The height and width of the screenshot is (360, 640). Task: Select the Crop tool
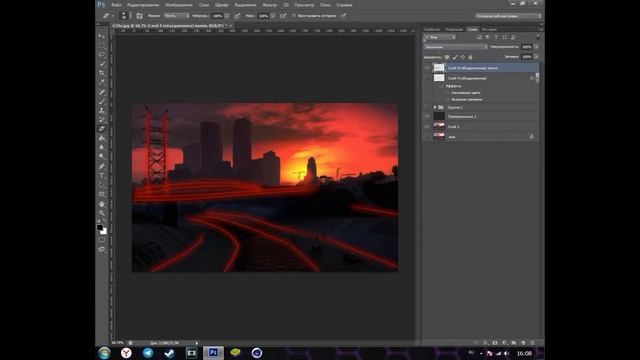pos(102,73)
